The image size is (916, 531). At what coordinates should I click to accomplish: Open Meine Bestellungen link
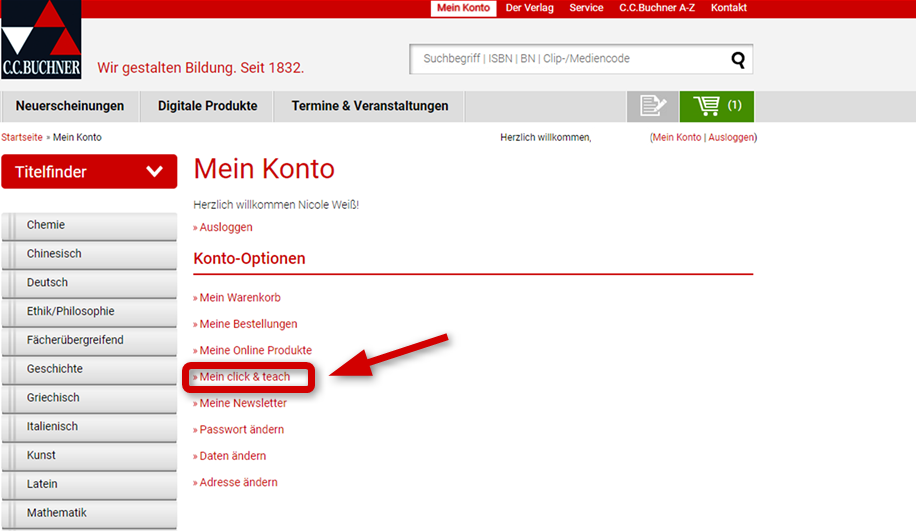click(x=248, y=324)
